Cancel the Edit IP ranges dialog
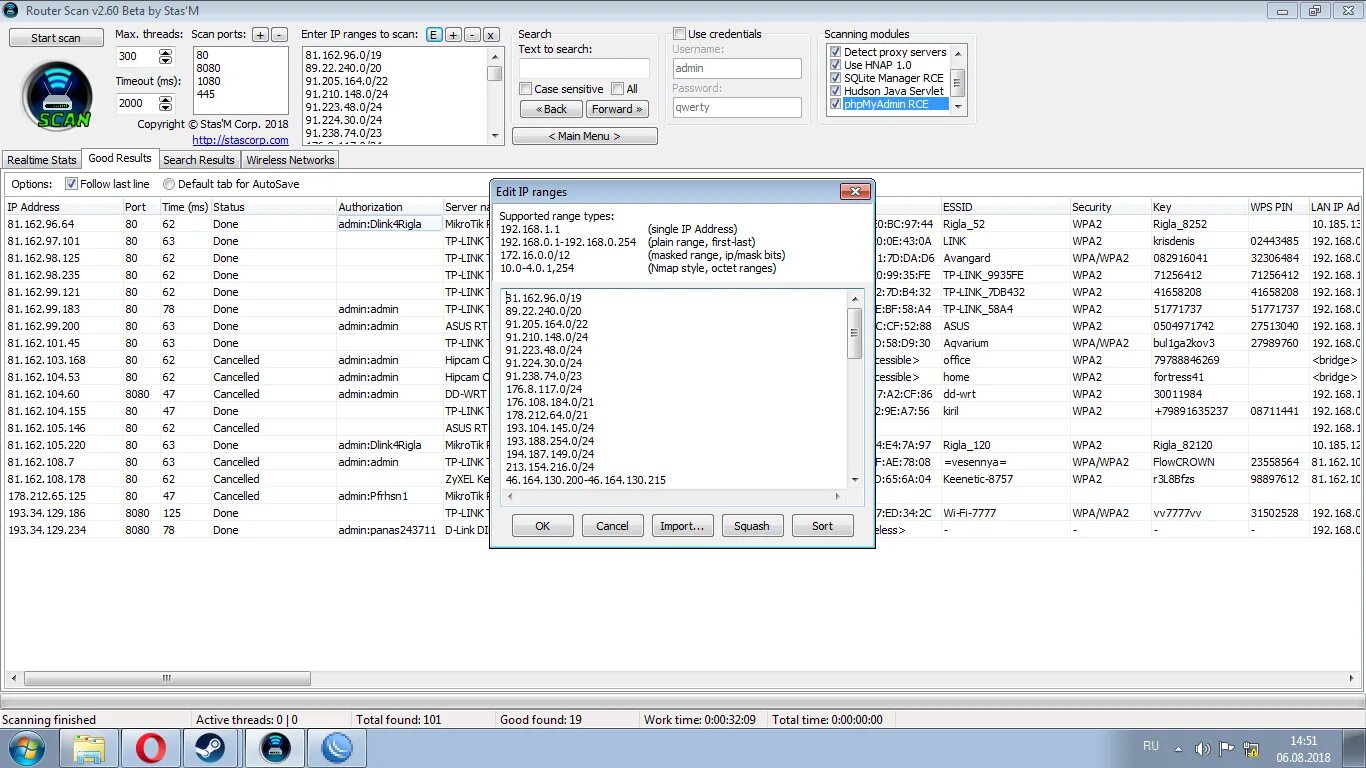The width and height of the screenshot is (1366, 768). coord(612,526)
